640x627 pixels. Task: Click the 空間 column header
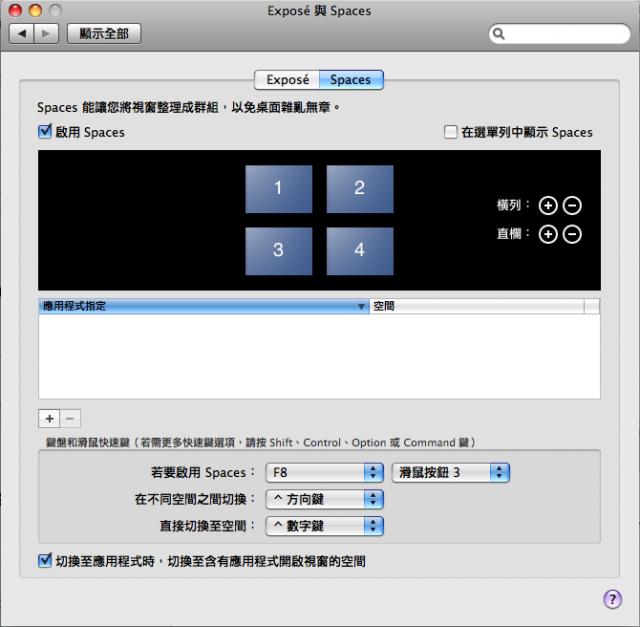point(477,306)
